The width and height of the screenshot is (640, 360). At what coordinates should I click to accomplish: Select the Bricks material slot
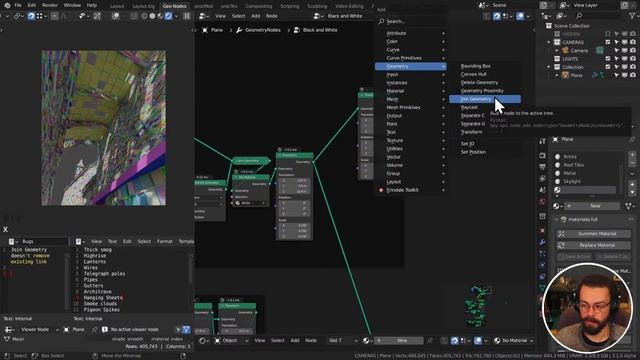pos(586,157)
